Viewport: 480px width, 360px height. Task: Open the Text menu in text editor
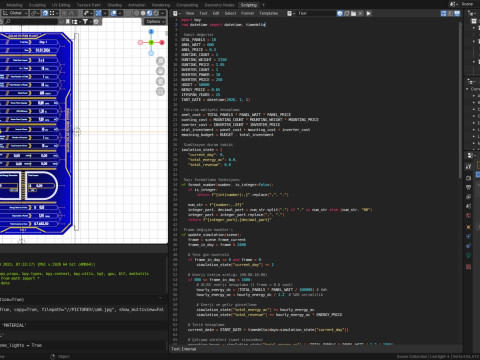pyautogui.click(x=203, y=13)
